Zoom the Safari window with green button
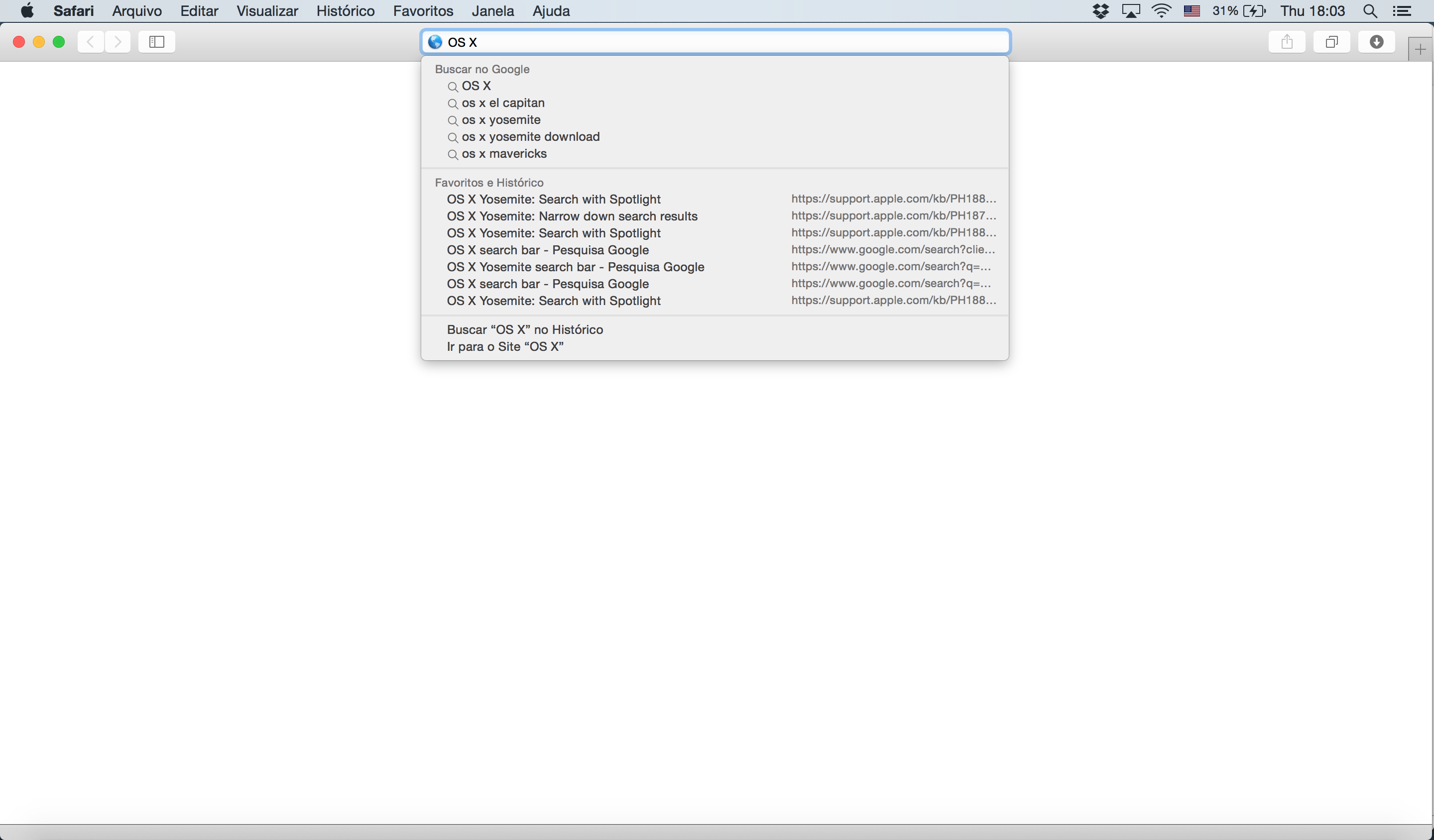Screen dimensions: 1434x840 click(x=59, y=42)
